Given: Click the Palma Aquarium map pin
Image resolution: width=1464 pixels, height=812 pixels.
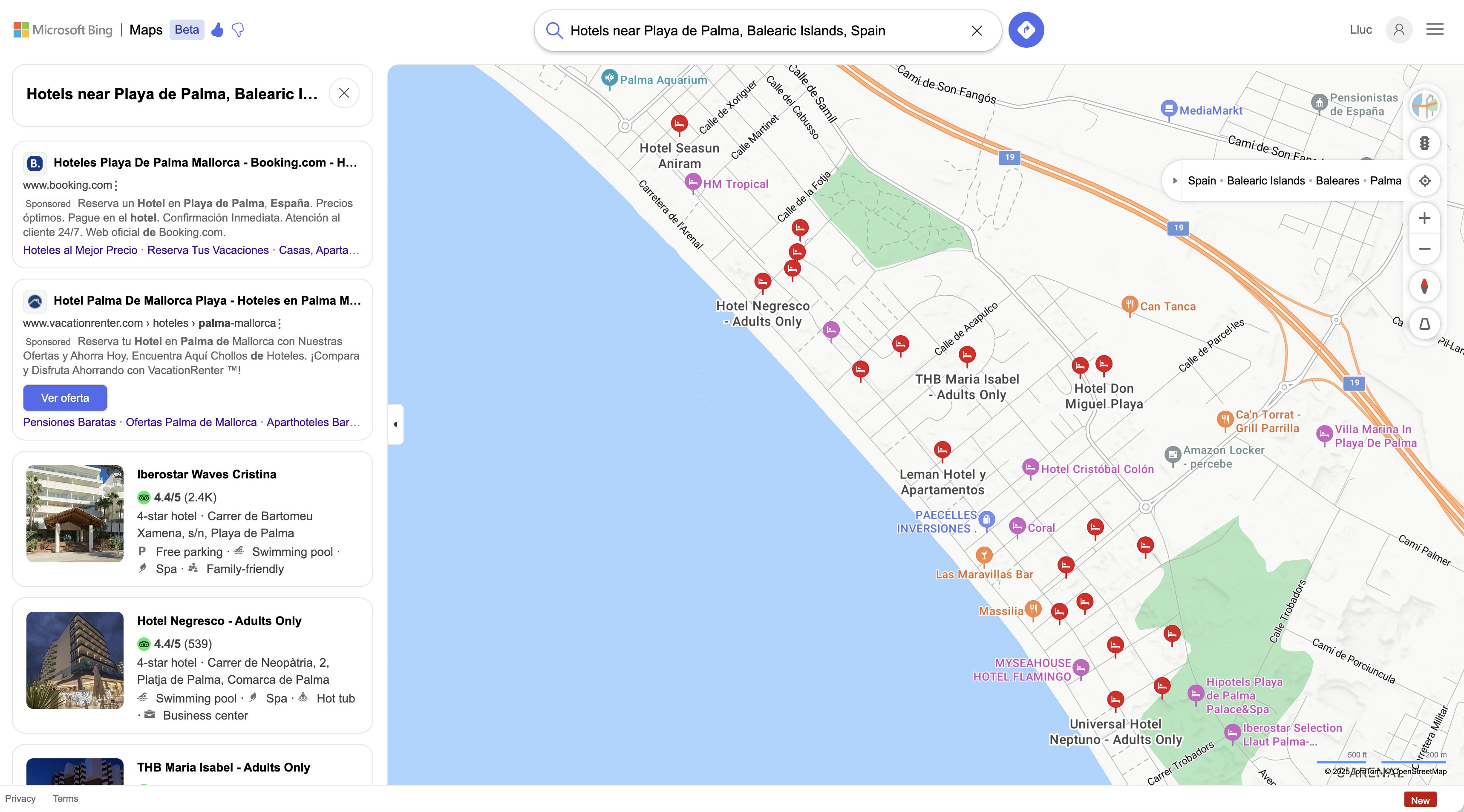Looking at the screenshot, I should click(609, 78).
